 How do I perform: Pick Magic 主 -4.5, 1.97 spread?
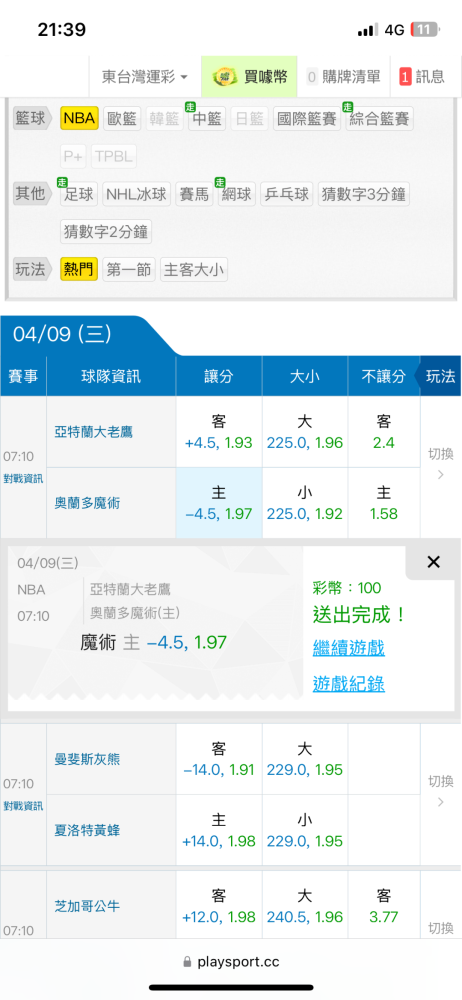coord(218,503)
